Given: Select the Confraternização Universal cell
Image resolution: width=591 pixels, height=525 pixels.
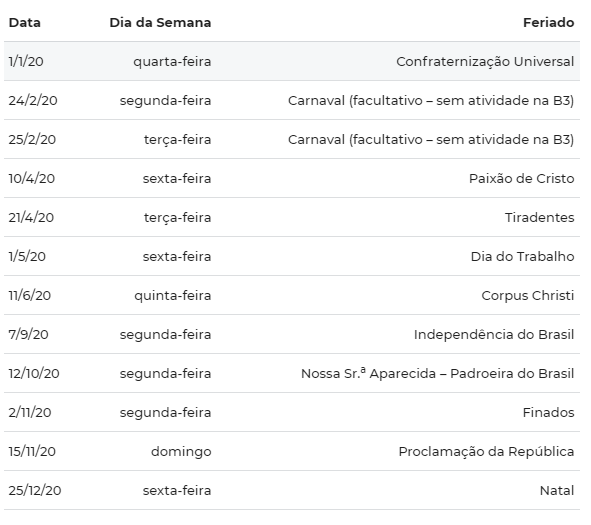Looking at the screenshot, I should pos(485,61).
